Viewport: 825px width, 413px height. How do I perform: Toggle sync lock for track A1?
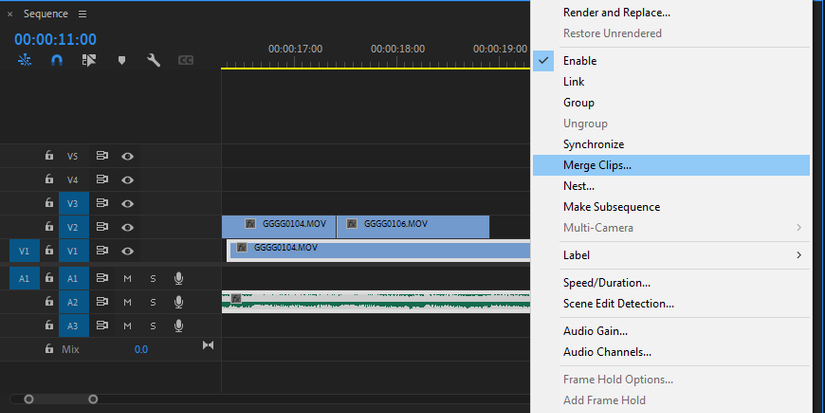102,278
